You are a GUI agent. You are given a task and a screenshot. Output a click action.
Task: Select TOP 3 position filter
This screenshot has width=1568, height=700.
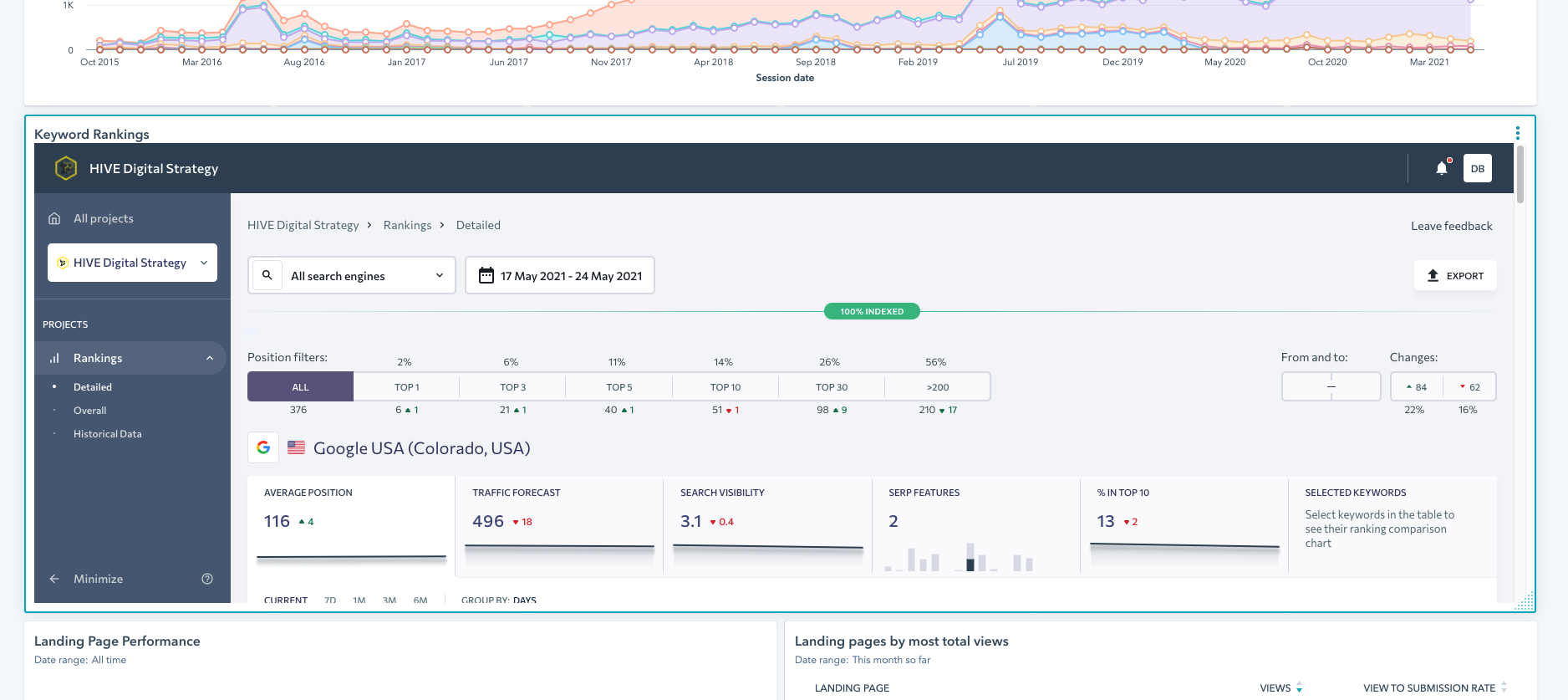click(513, 387)
